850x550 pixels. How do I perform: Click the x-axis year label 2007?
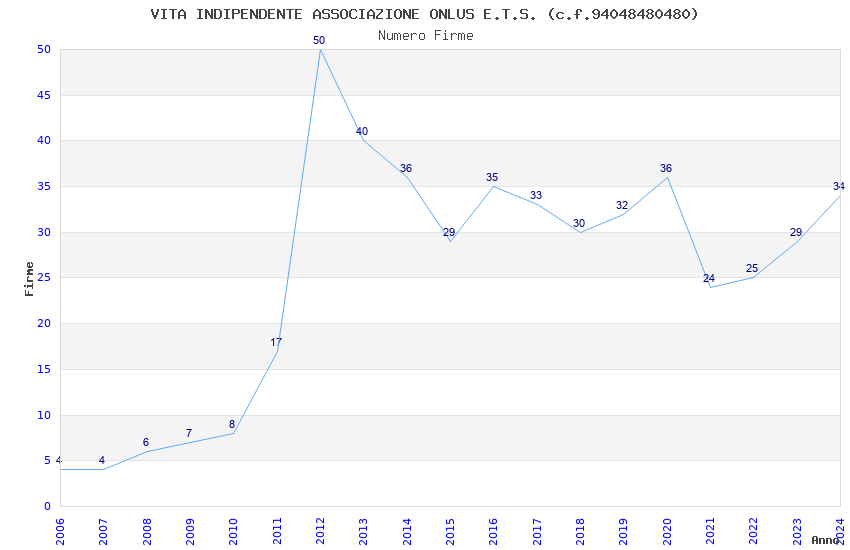[104, 531]
